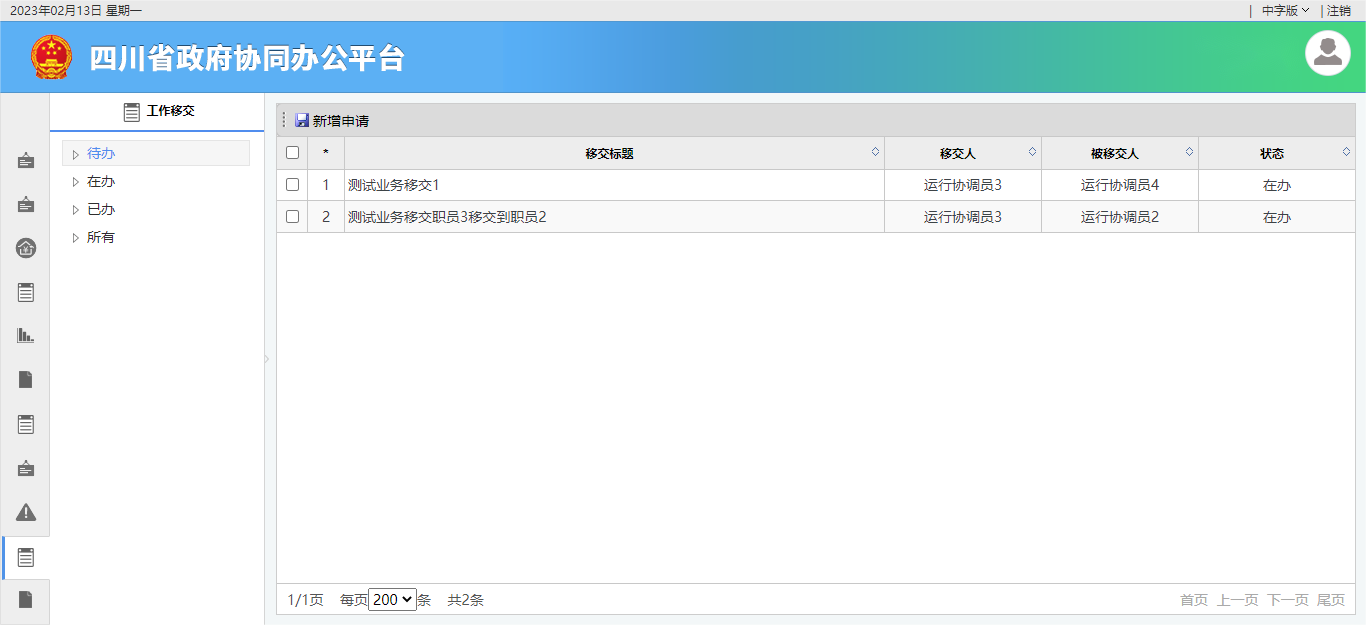1366x625 pixels.
Task: Select 已办 in the left tree
Action: tap(101, 210)
